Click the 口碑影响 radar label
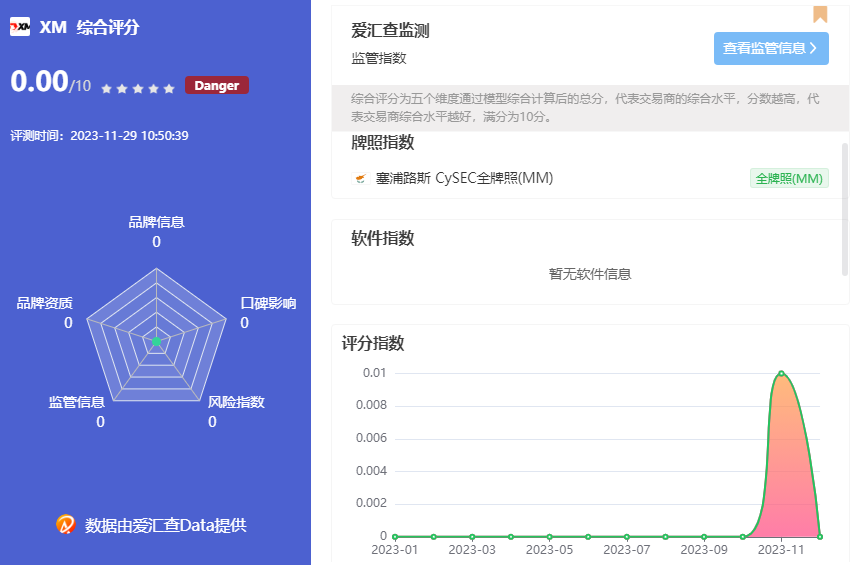851x565 pixels. (268, 303)
